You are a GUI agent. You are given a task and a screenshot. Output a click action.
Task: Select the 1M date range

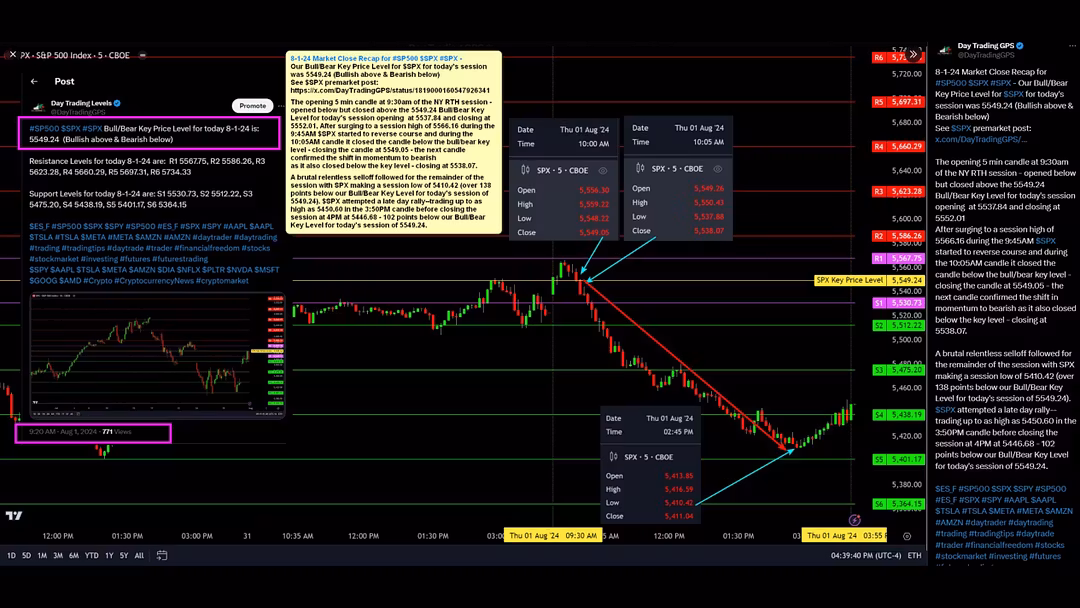click(x=42, y=555)
